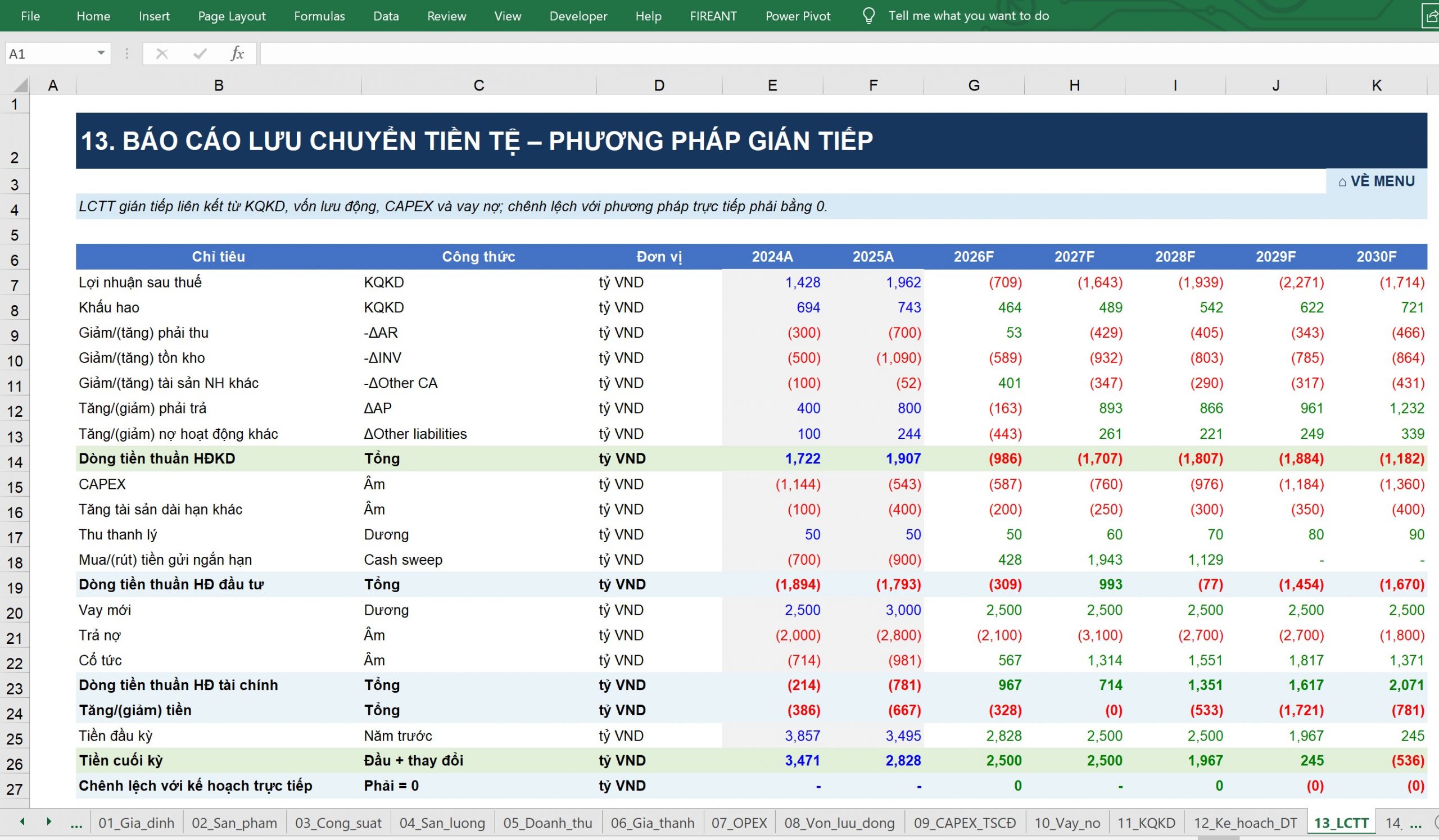This screenshot has width=1439, height=840.
Task: Select row 14 header
Action: 15,462
